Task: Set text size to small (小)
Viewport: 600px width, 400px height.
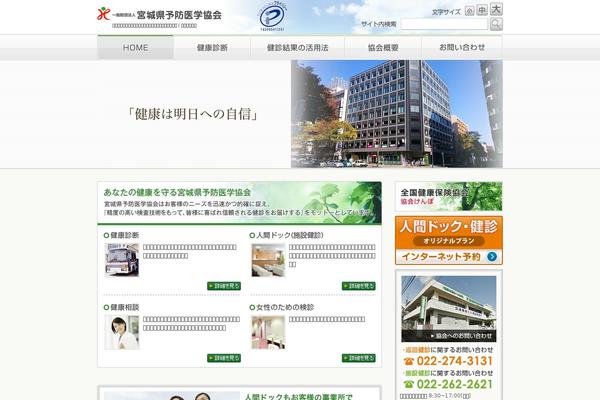Action: point(469,11)
